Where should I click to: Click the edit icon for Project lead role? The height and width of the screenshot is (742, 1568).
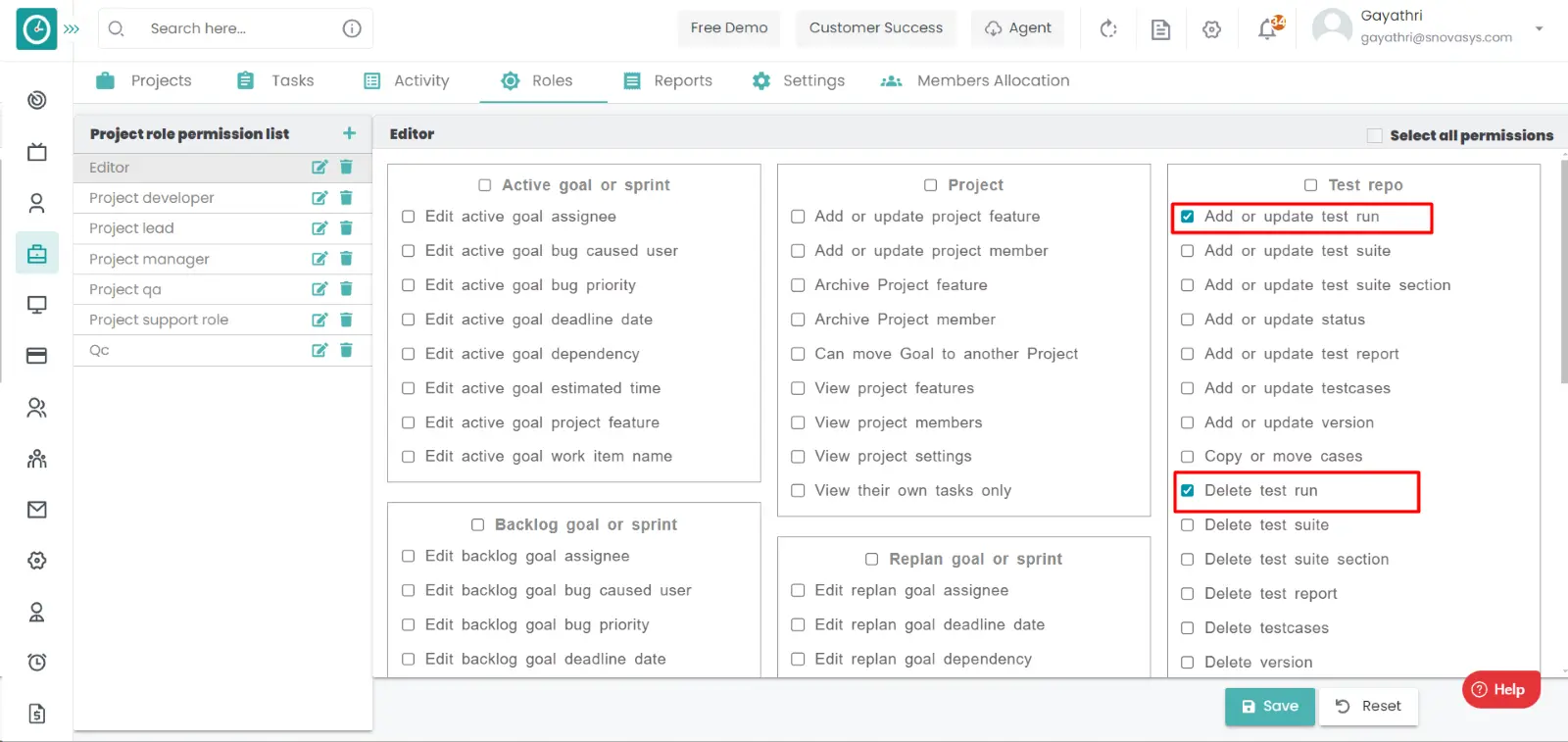coord(319,228)
